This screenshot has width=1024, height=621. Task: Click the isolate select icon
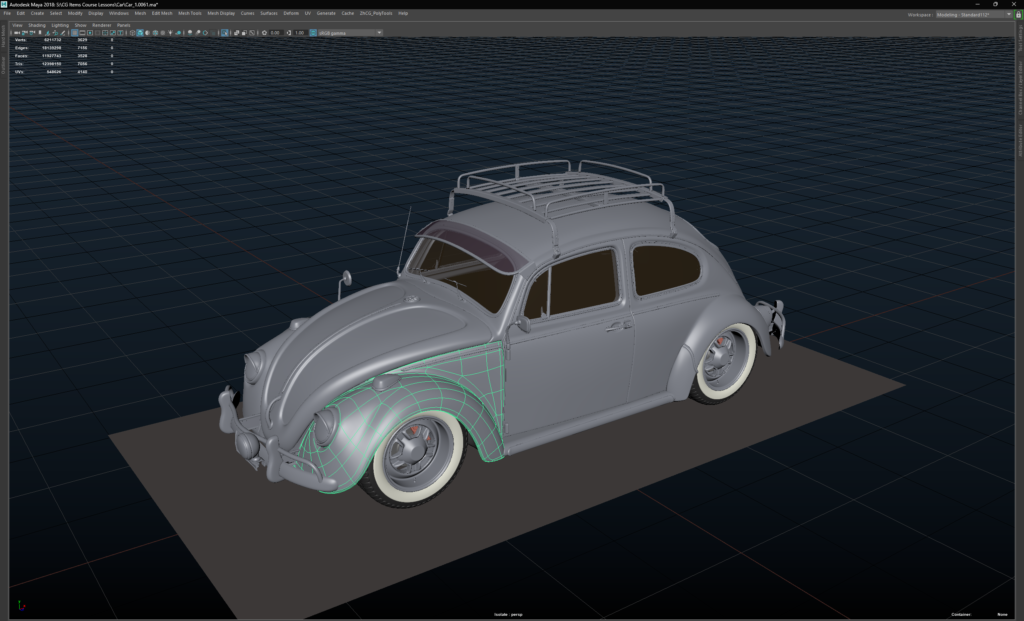[225, 32]
